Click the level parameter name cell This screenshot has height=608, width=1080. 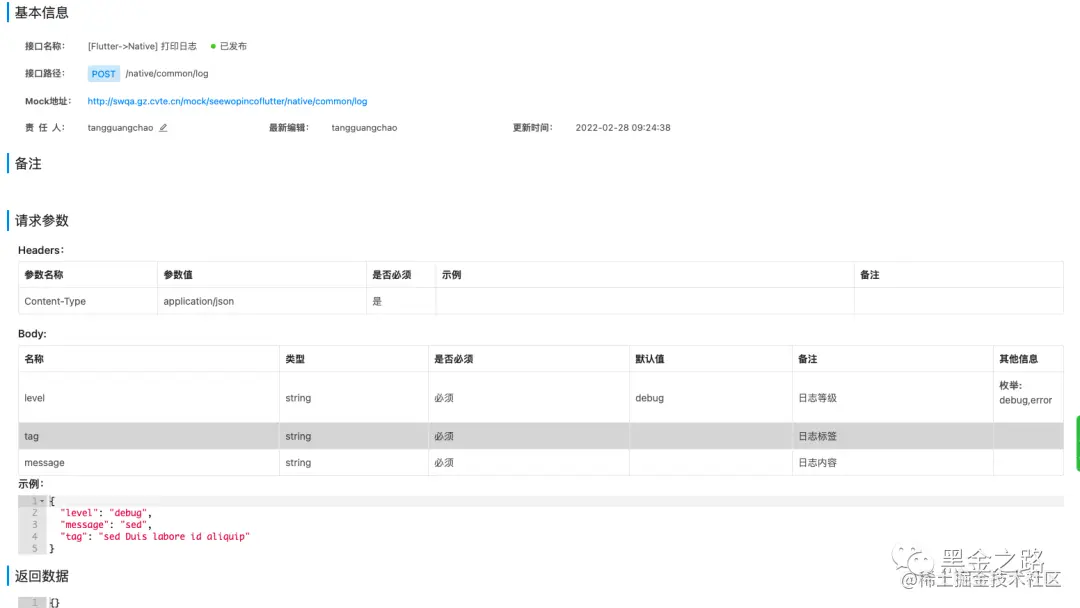[149, 398]
